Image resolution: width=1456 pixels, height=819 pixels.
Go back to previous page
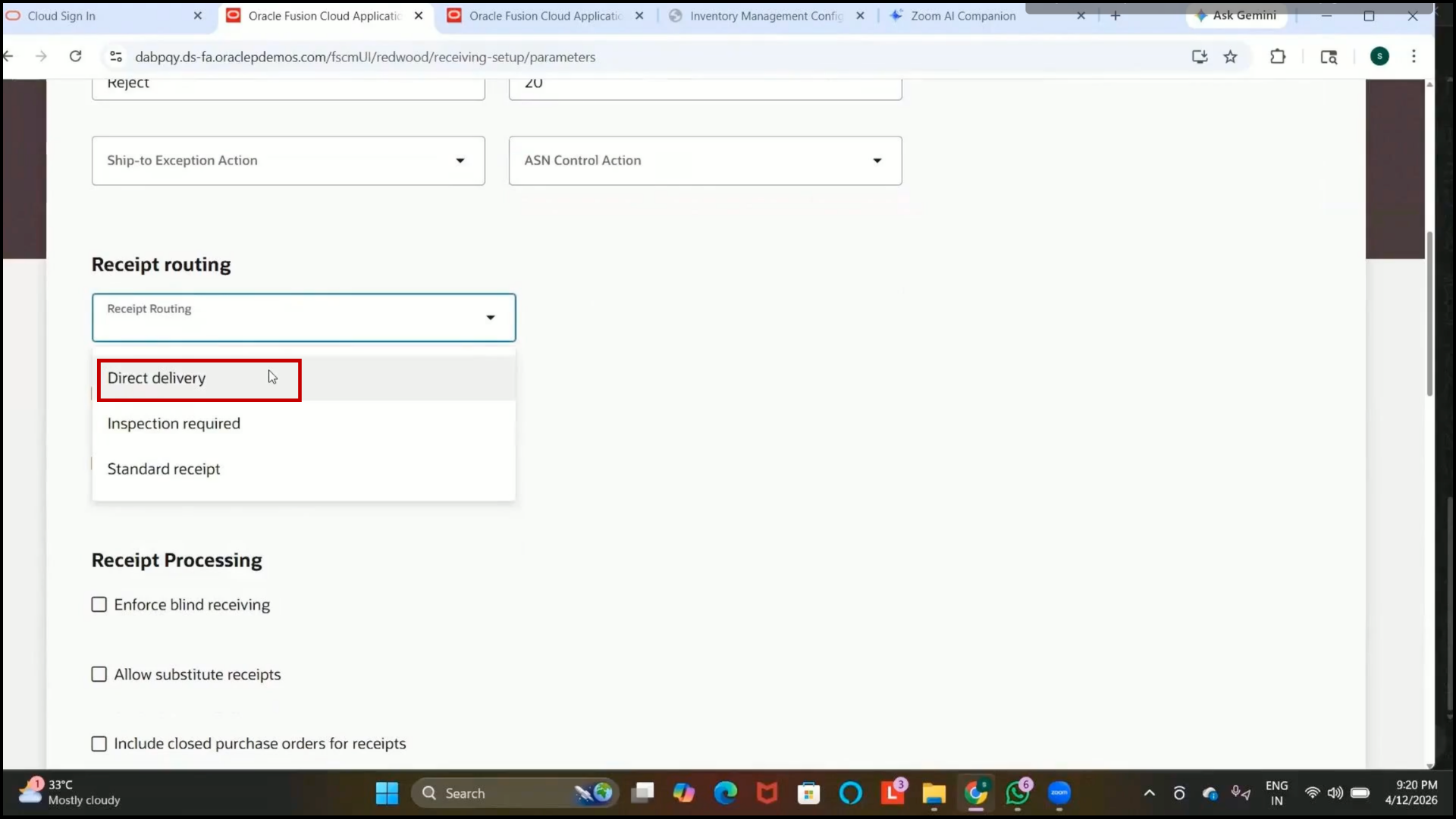(9, 57)
